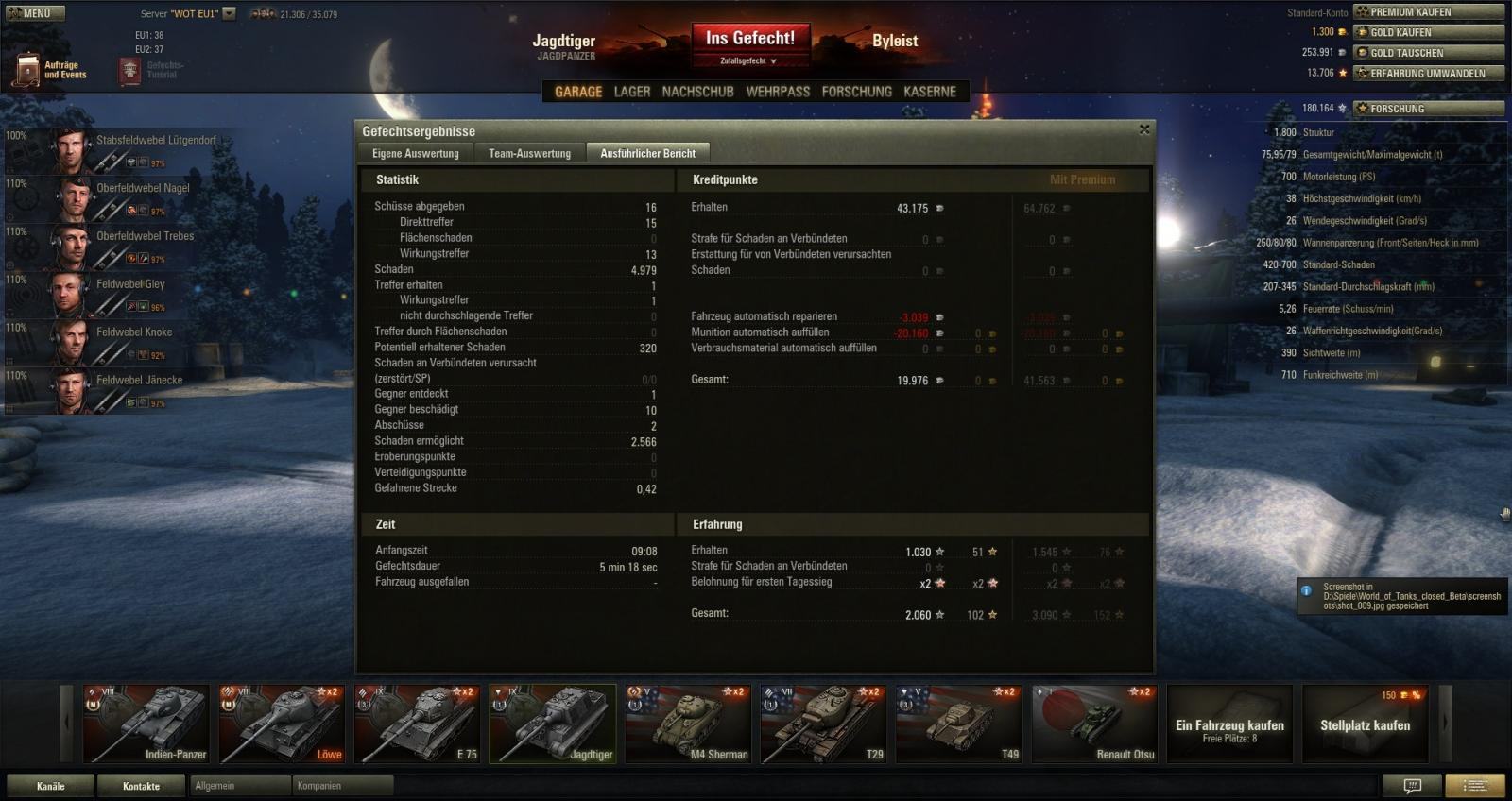Screen dimensions: 1512x801
Task: Click the Gefechtsdauer value 5 min 18 sec
Action: point(627,568)
